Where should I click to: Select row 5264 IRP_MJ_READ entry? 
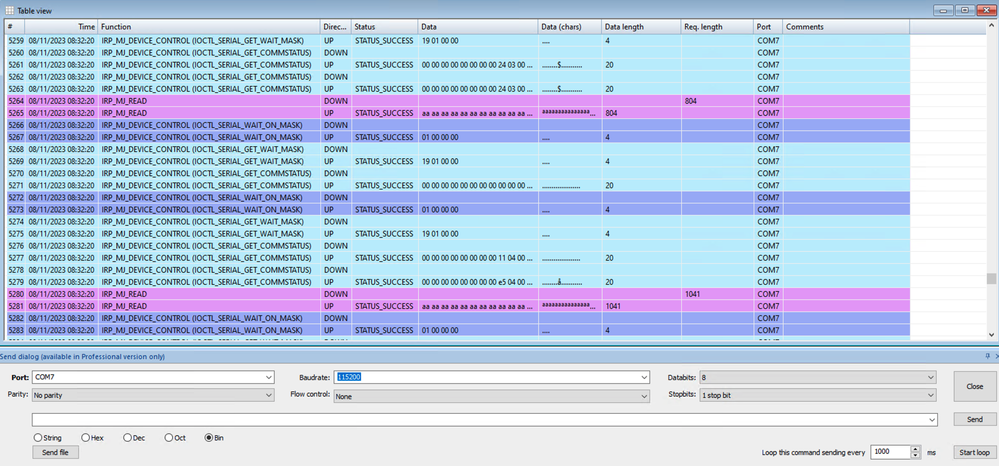click(200, 101)
